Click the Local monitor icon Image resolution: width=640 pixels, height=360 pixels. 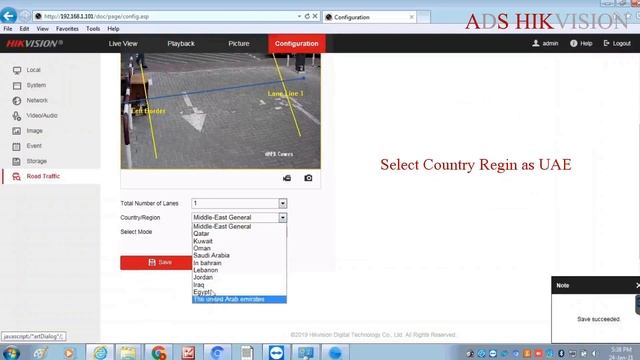coord(17,70)
